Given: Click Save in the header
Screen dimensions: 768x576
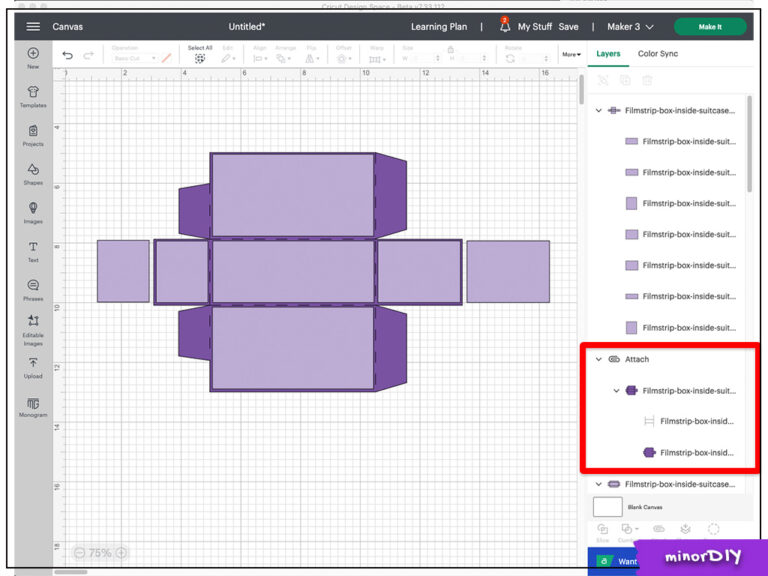Looking at the screenshot, I should 568,26.
